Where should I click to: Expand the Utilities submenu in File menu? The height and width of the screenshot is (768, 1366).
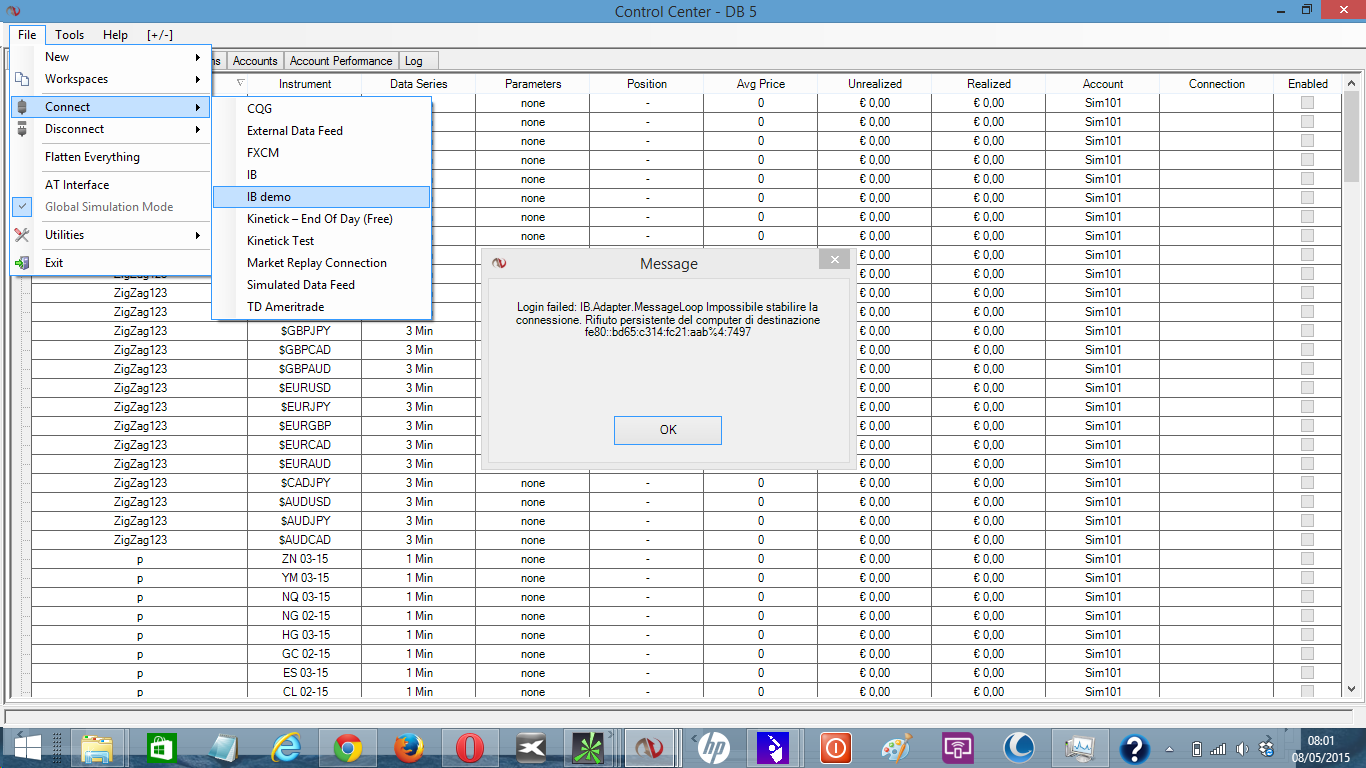[110, 235]
